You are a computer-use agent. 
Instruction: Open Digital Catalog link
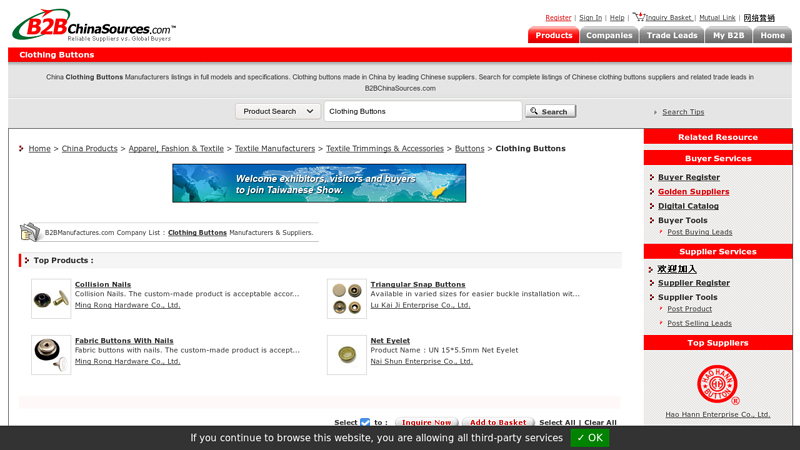click(688, 206)
